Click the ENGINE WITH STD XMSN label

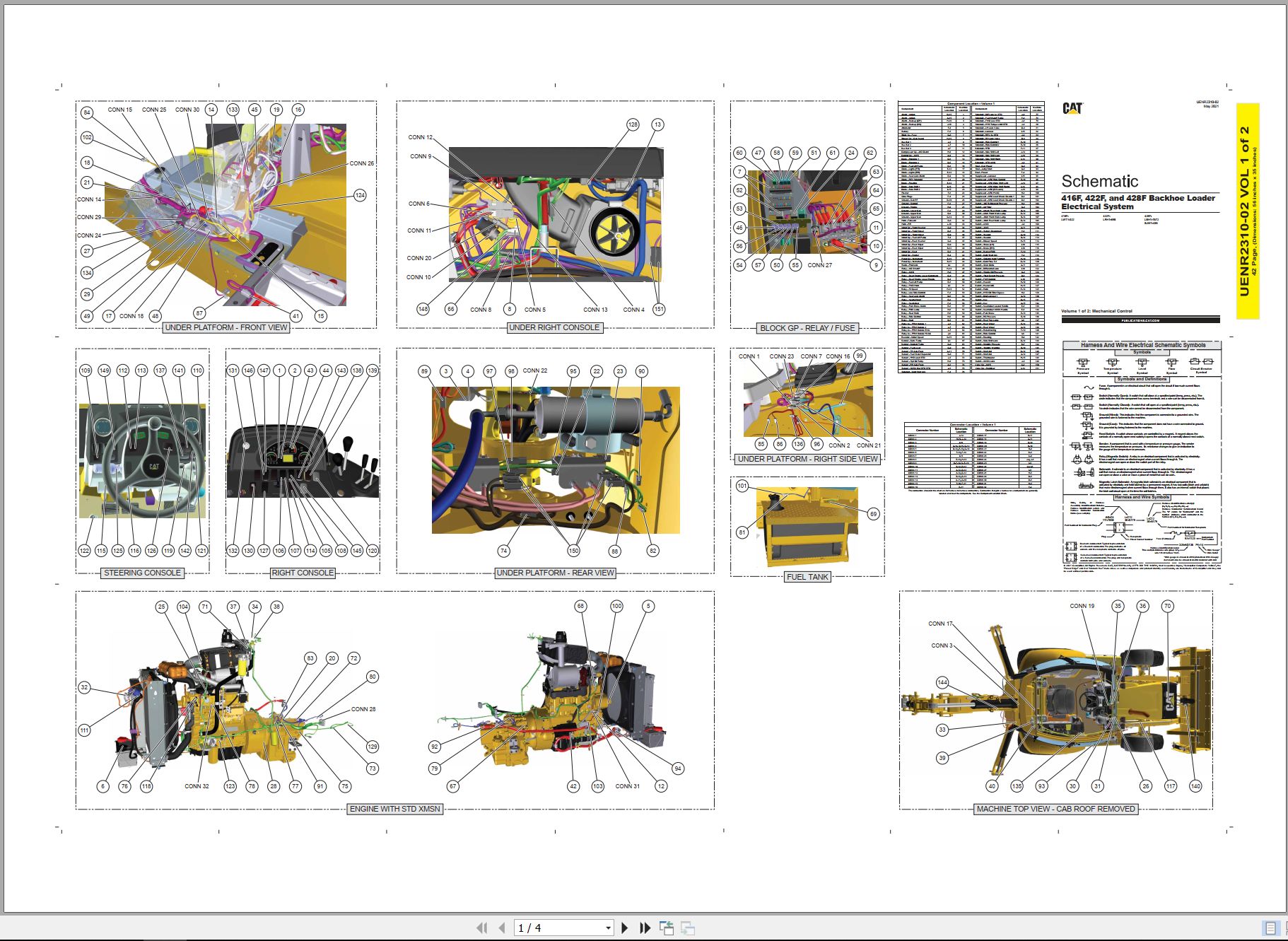pyautogui.click(x=395, y=809)
